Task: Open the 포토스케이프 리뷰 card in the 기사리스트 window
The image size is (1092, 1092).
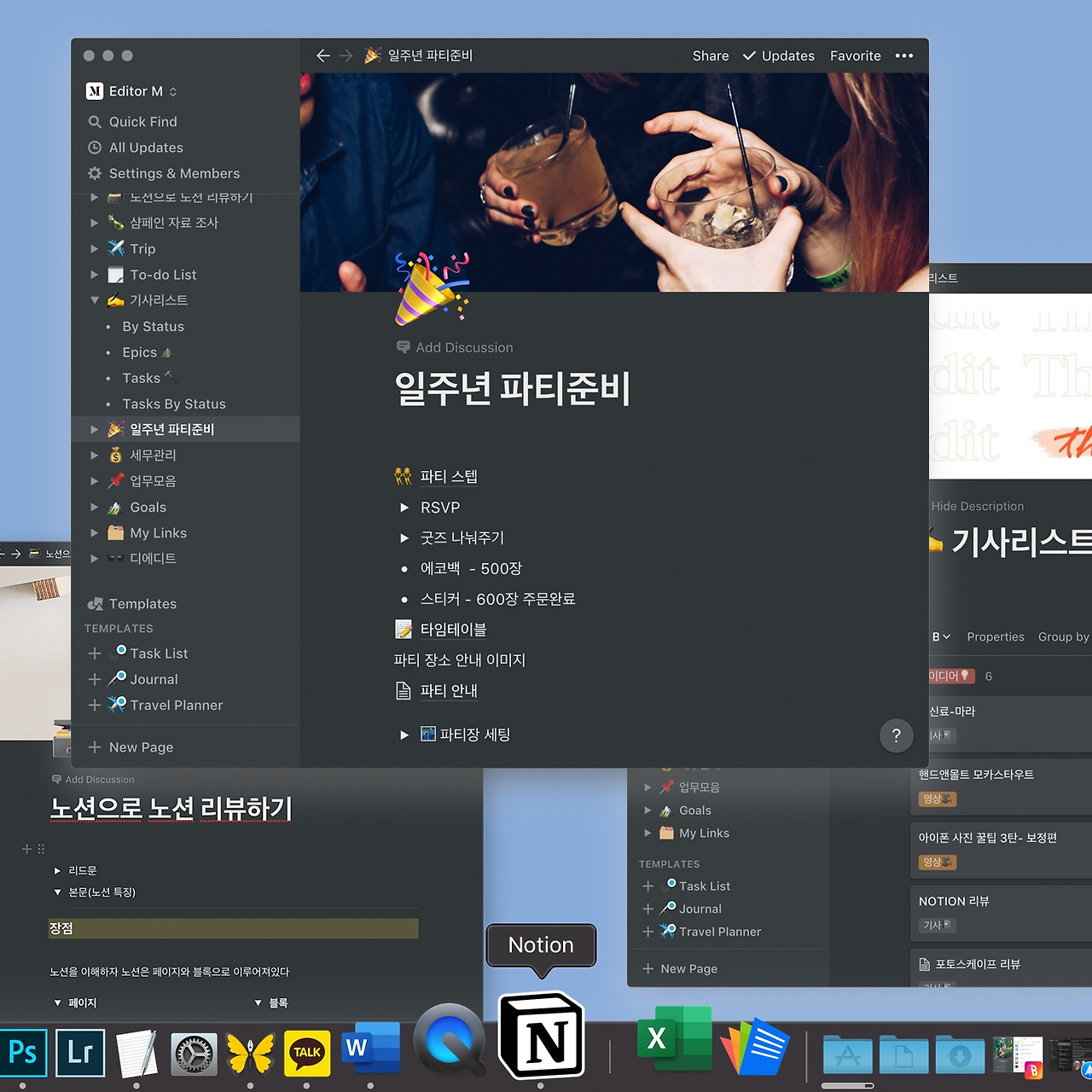Action: tap(1002, 968)
